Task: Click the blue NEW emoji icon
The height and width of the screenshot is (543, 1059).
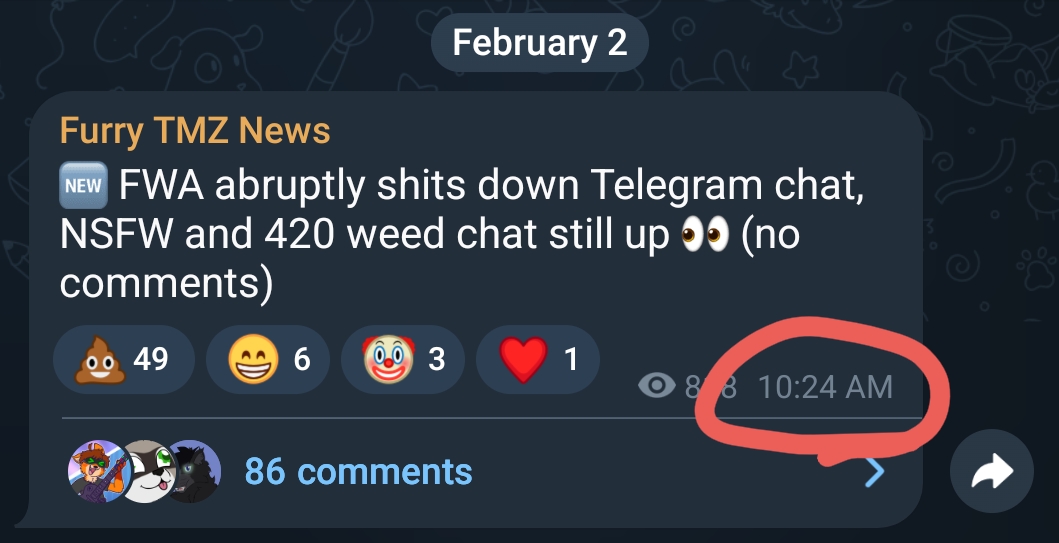Action: (83, 185)
